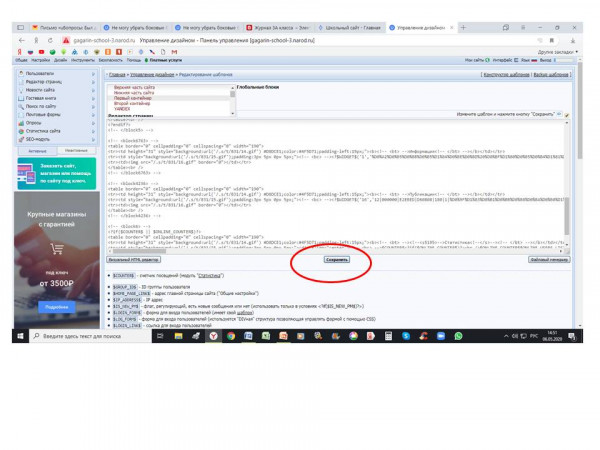Open Бэкап шаблонов link

coord(551,75)
